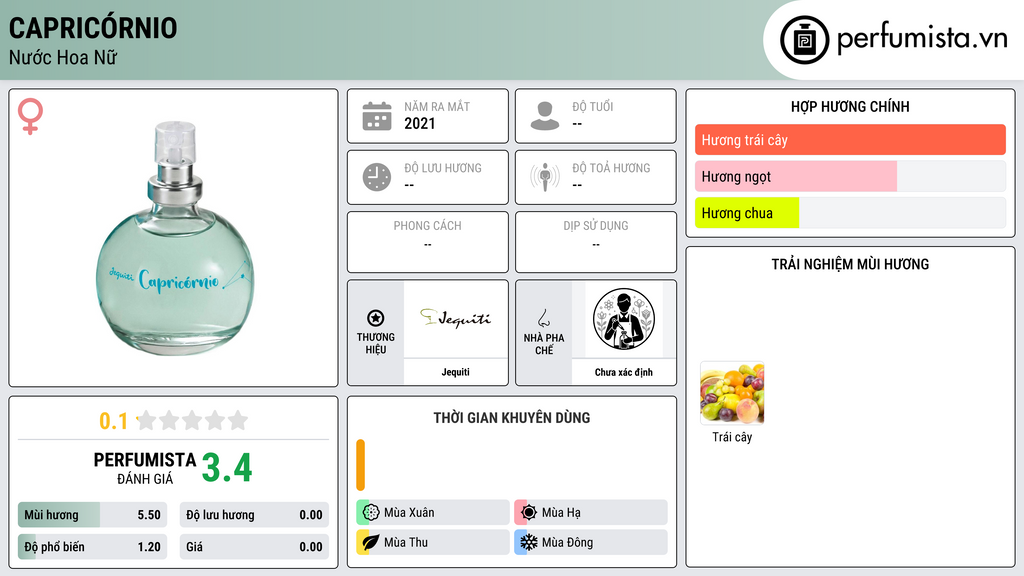Image resolution: width=1024 pixels, height=576 pixels.
Task: Click the launch year 2021 value
Action: pyautogui.click(x=419, y=123)
